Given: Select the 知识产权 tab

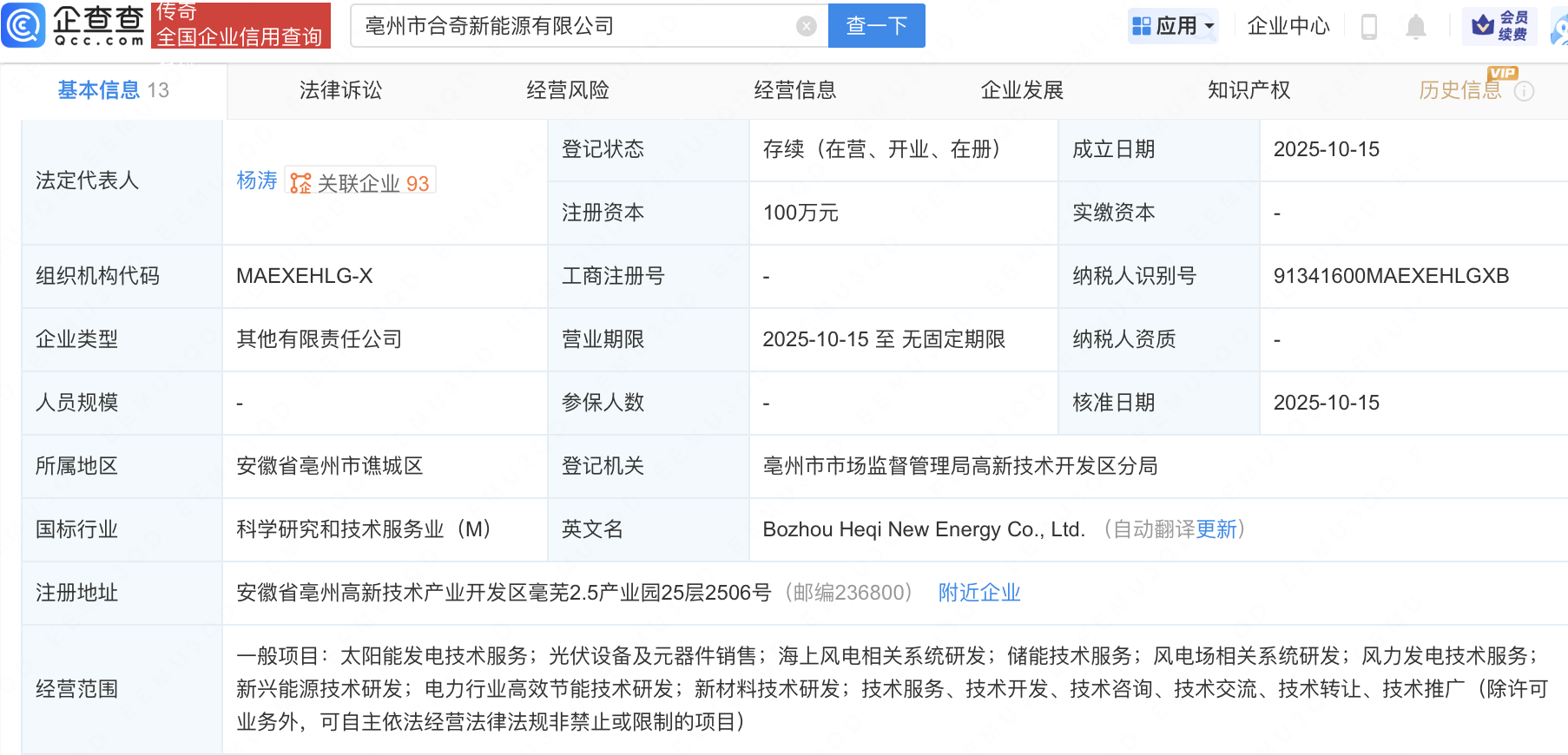Looking at the screenshot, I should 1248,90.
